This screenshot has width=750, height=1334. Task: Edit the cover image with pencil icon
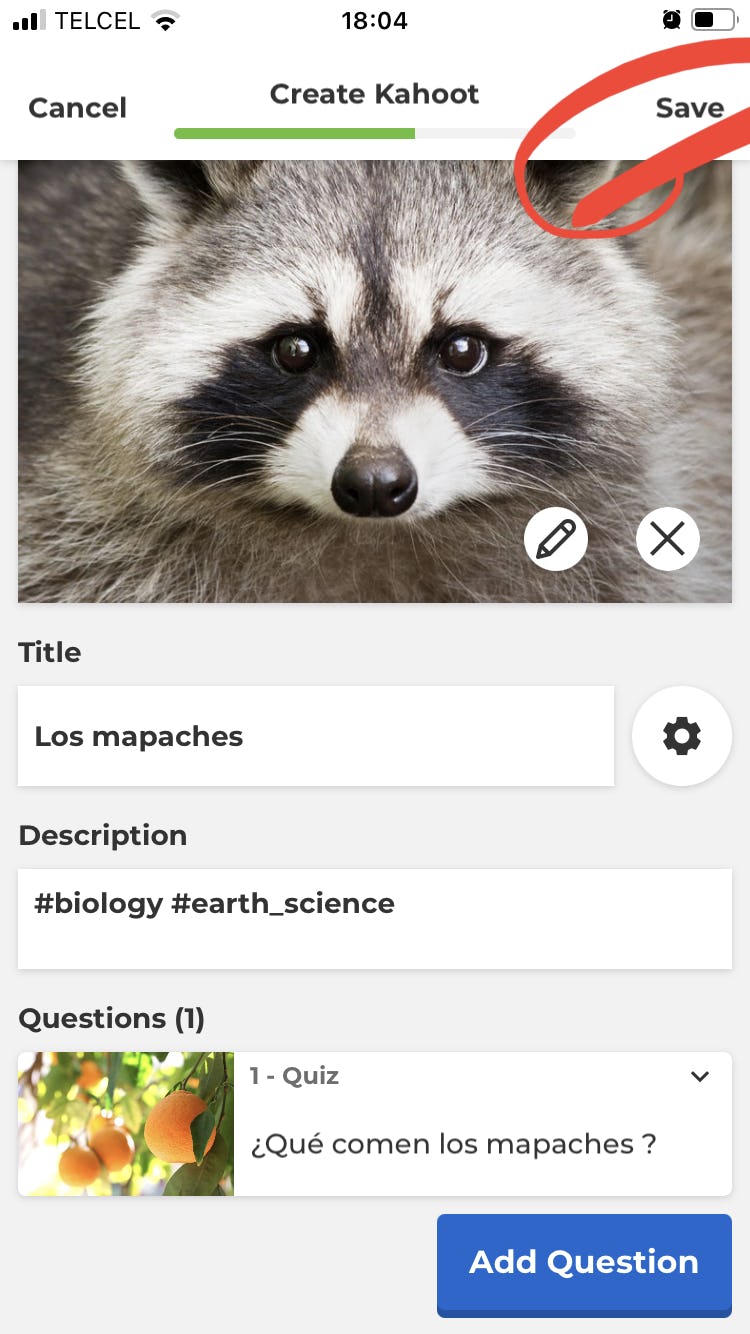point(556,540)
